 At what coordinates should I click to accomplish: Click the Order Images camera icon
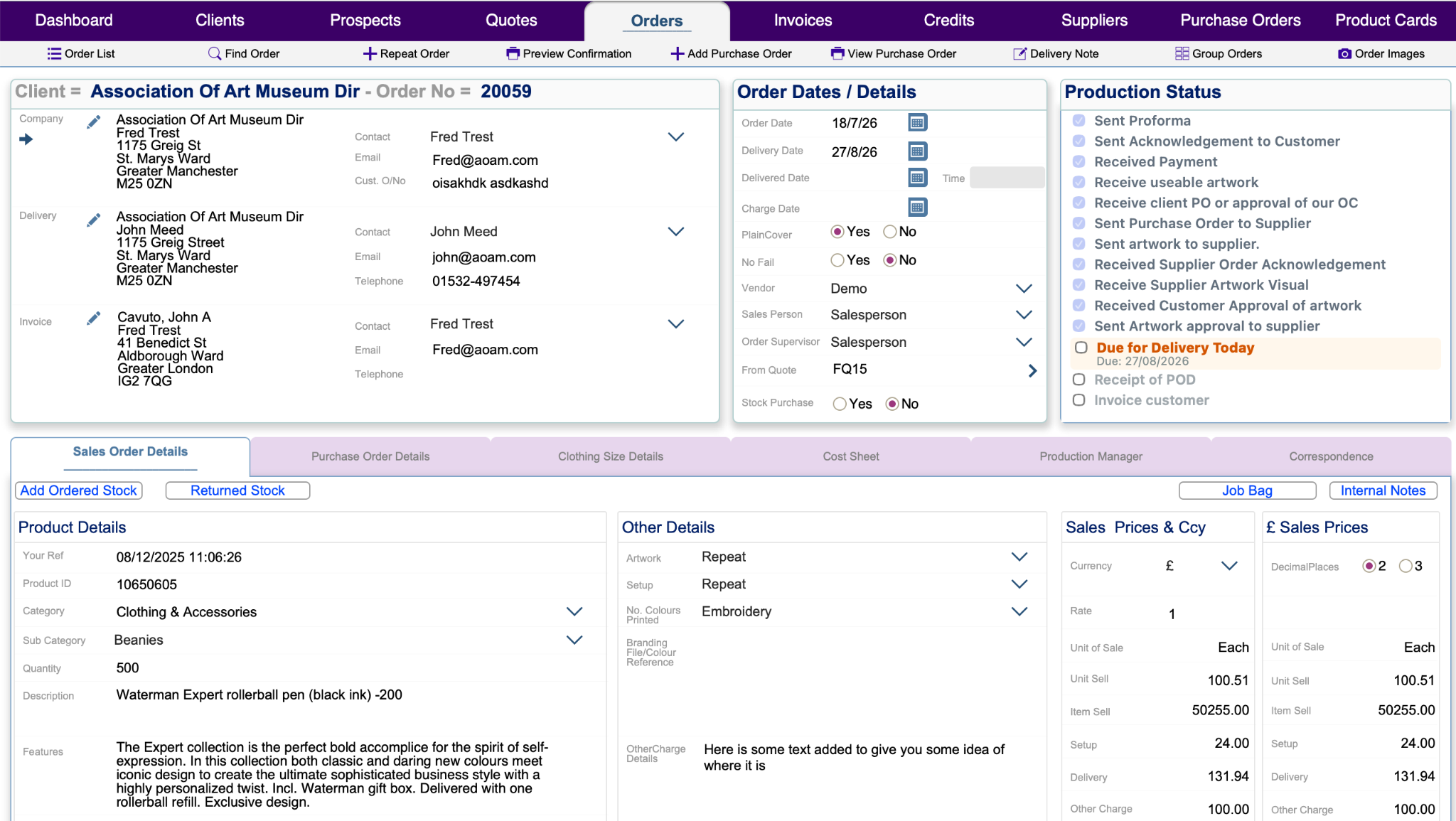1344,53
